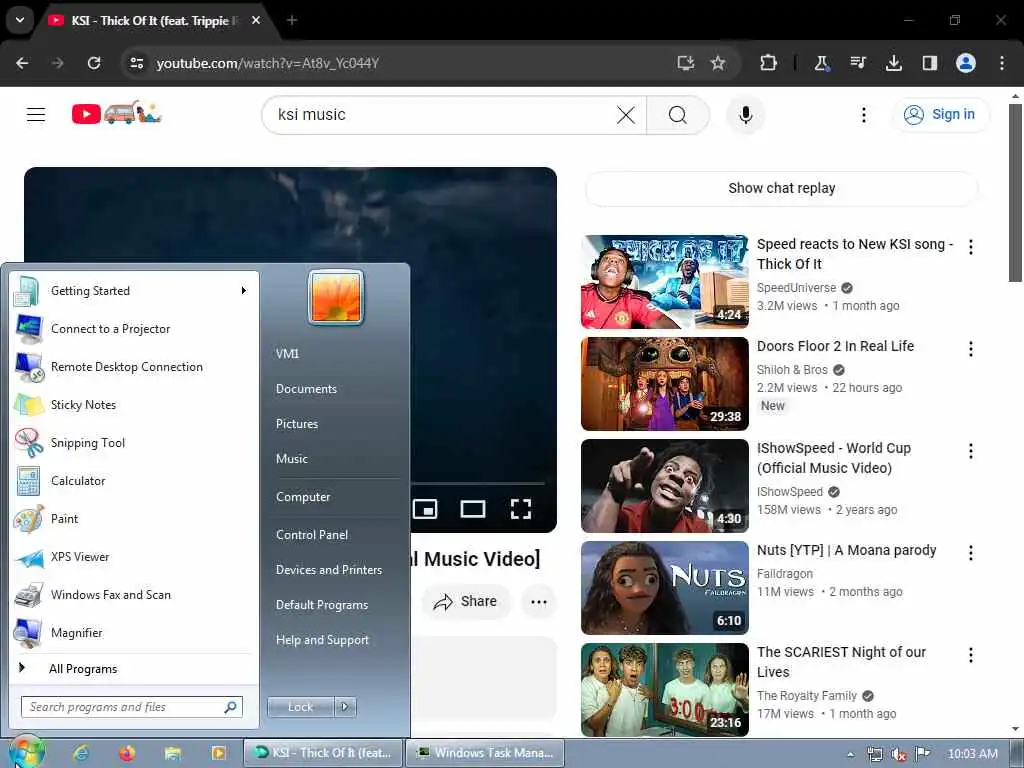The image size is (1024, 768).
Task: Launch Remote Desktop Connection
Action: (134, 367)
